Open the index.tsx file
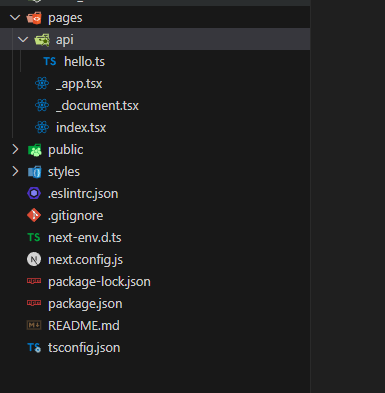 pos(81,127)
